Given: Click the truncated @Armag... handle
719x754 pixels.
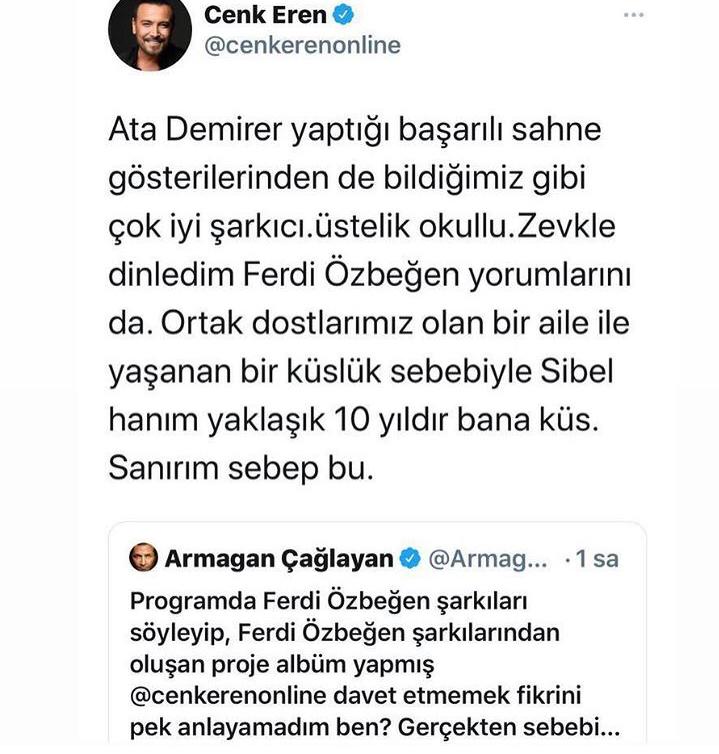Looking at the screenshot, I should [x=488, y=560].
